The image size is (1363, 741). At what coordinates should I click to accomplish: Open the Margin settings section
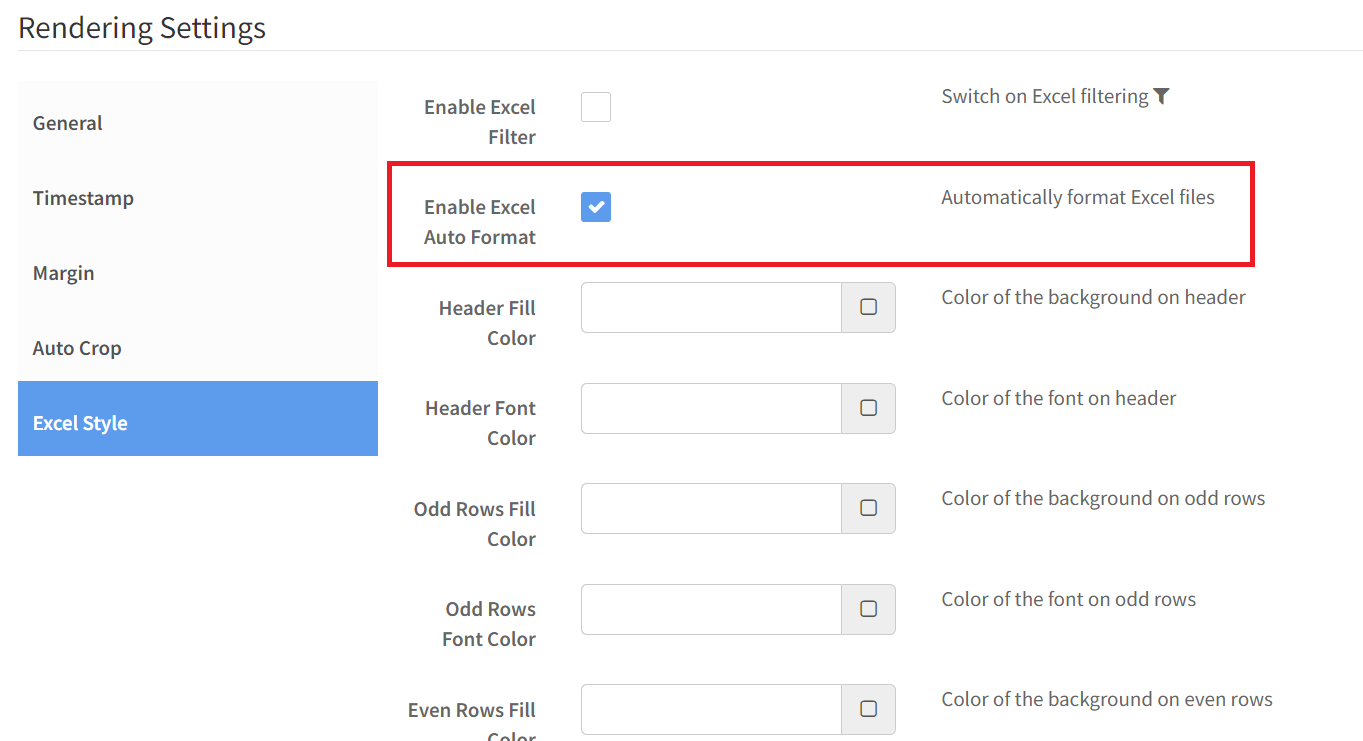(x=63, y=273)
